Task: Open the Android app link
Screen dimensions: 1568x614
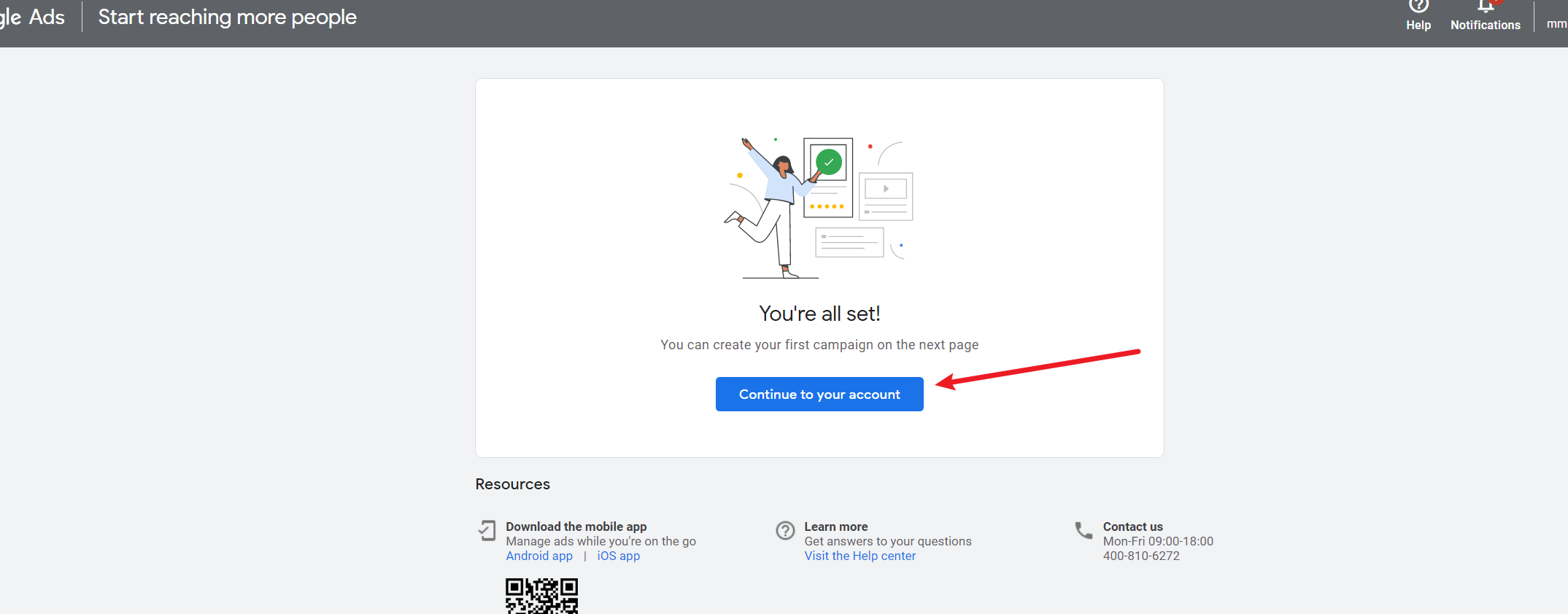Action: click(539, 556)
